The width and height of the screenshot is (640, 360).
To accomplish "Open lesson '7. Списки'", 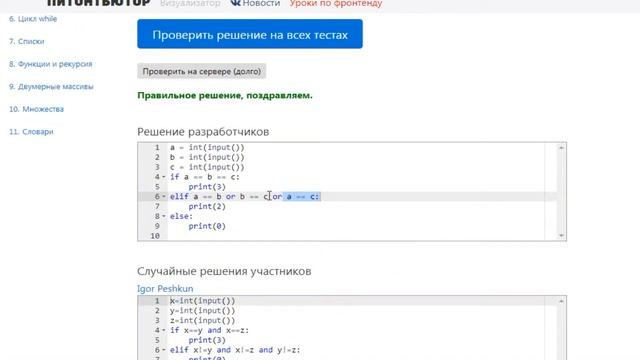I will click(x=27, y=41).
